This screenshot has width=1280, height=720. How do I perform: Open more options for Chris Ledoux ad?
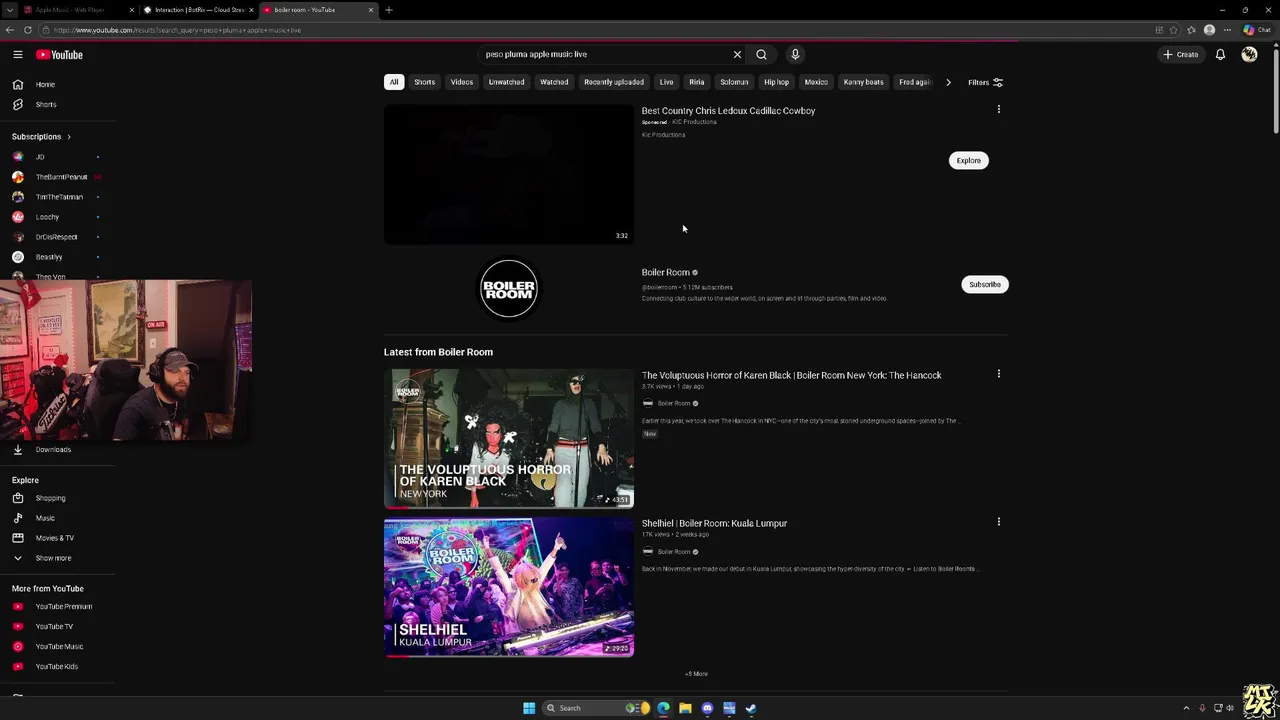click(998, 110)
